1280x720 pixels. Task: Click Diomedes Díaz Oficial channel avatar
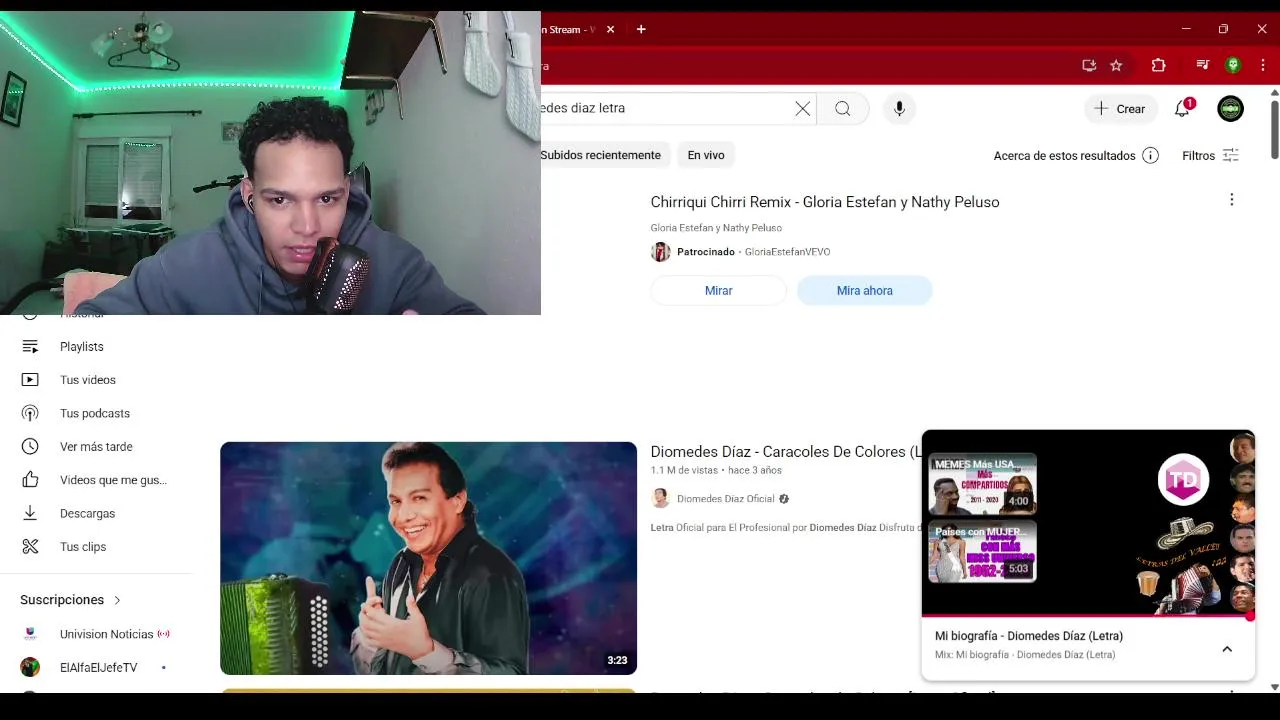click(x=661, y=499)
